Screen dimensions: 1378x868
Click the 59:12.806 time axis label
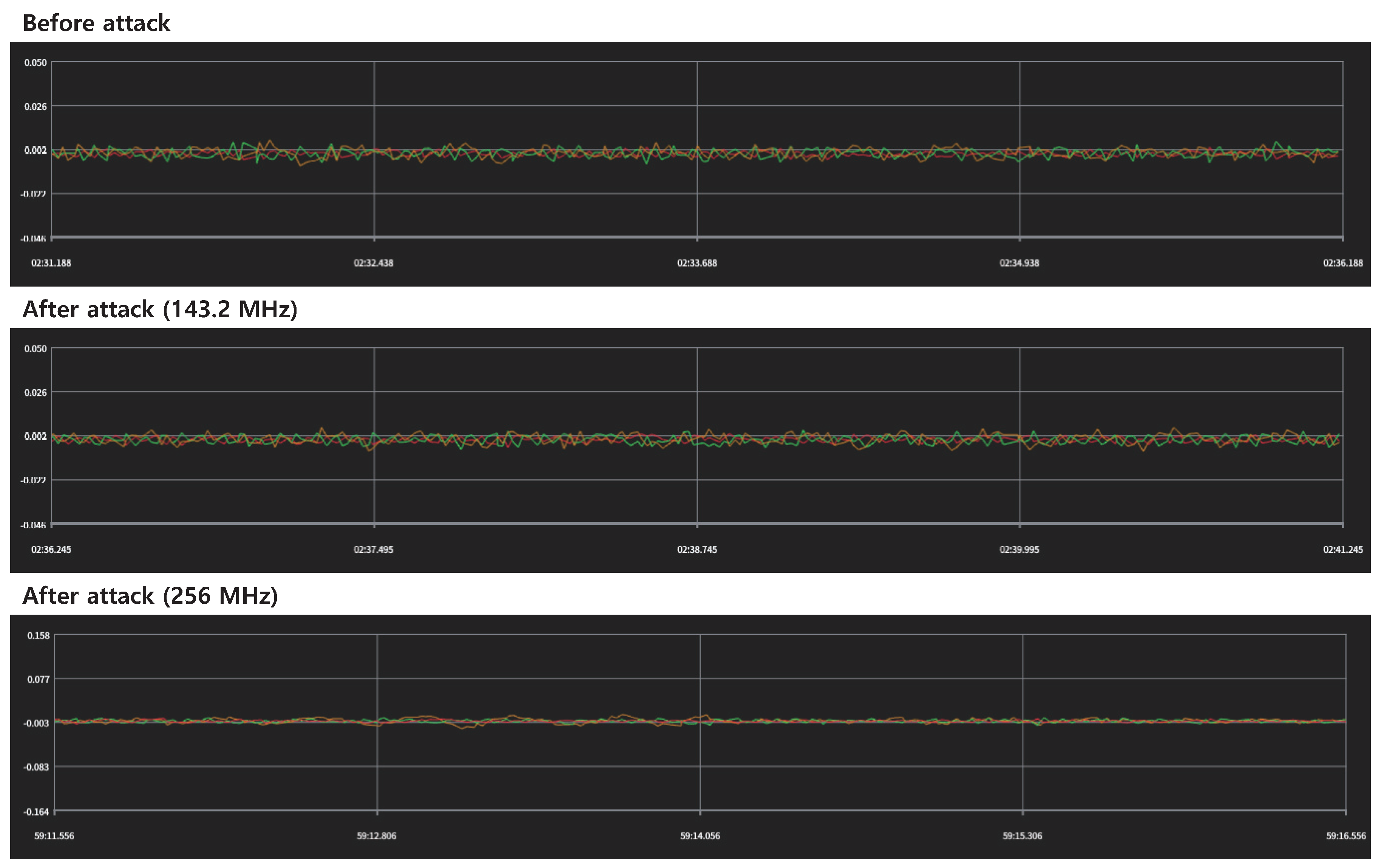tap(376, 836)
